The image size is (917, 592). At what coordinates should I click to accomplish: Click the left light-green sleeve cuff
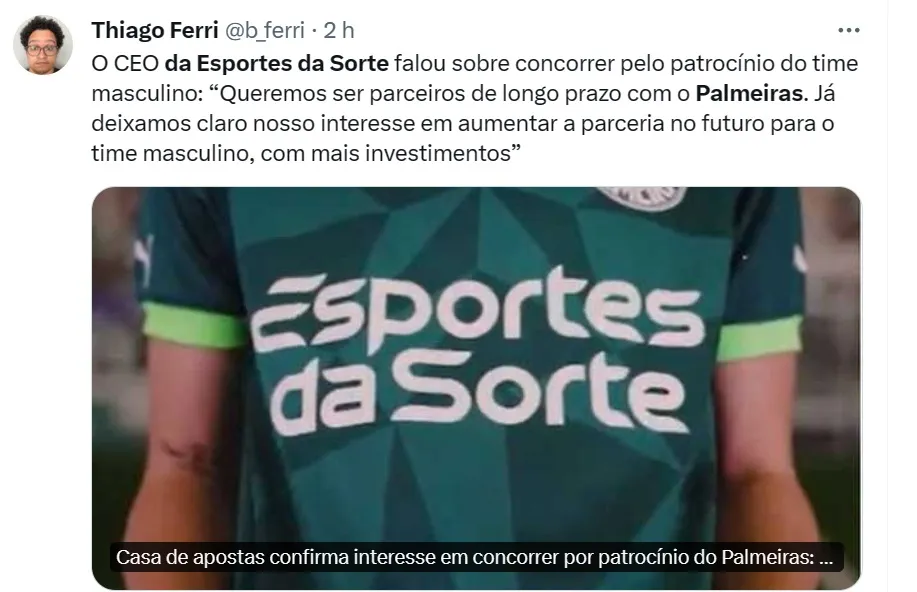(x=193, y=325)
